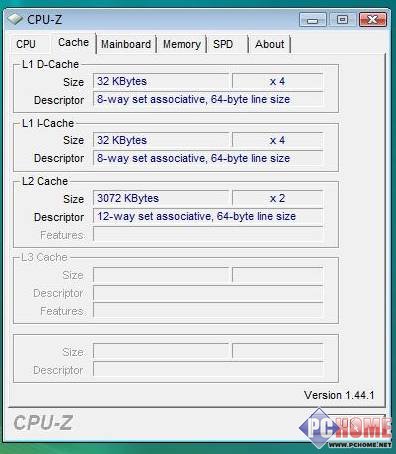396x454 pixels.
Task: Click the L1 D-Cache x 4 multiplier field
Action: [277, 81]
